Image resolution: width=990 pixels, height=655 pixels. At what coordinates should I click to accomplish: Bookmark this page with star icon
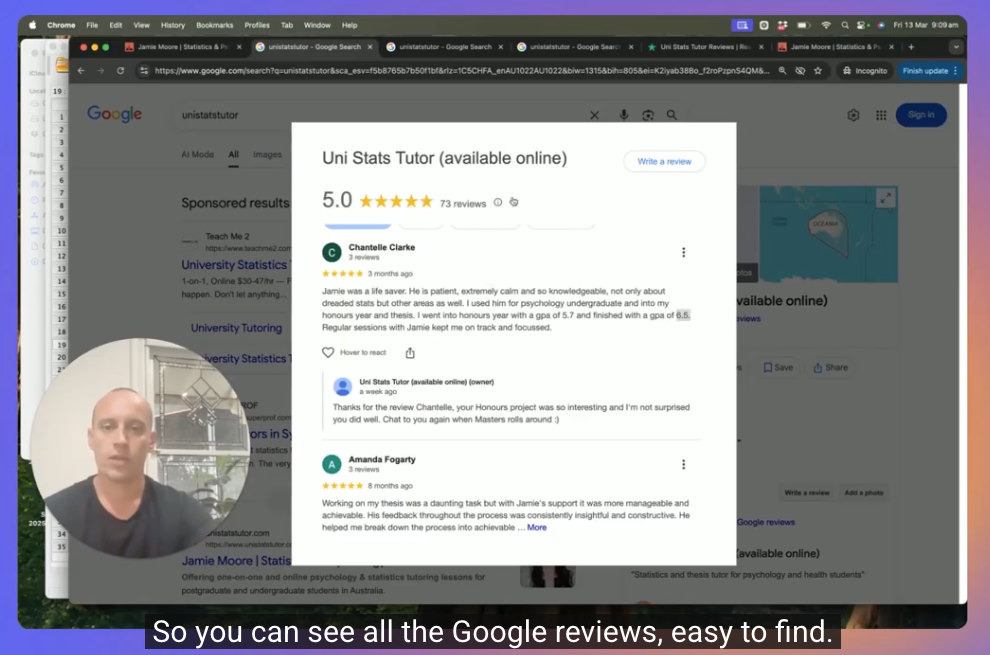(x=818, y=71)
